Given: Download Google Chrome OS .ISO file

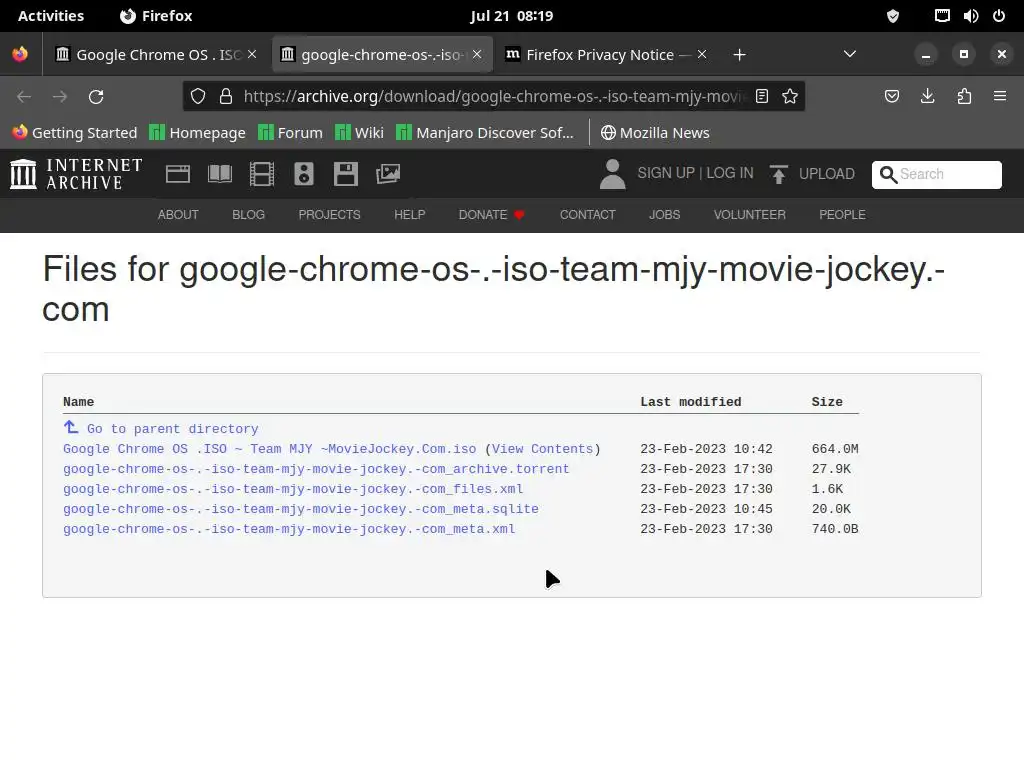Looking at the screenshot, I should pyautogui.click(x=270, y=449).
